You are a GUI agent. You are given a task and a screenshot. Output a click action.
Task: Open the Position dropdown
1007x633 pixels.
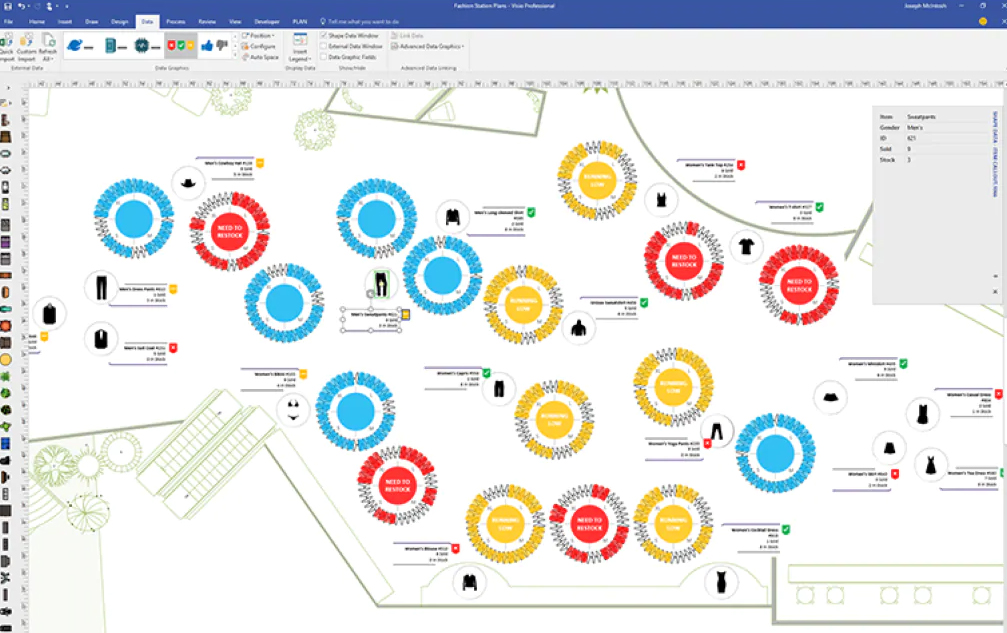tap(258, 35)
